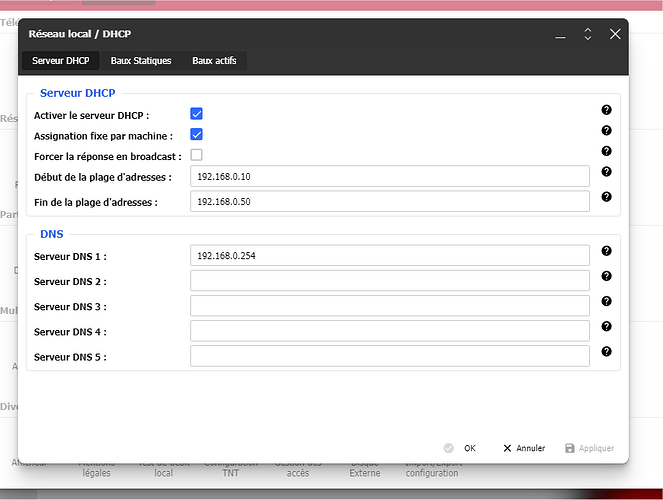Click the Début de la plage d'adresses field
The width and height of the screenshot is (663, 500).
click(389, 176)
